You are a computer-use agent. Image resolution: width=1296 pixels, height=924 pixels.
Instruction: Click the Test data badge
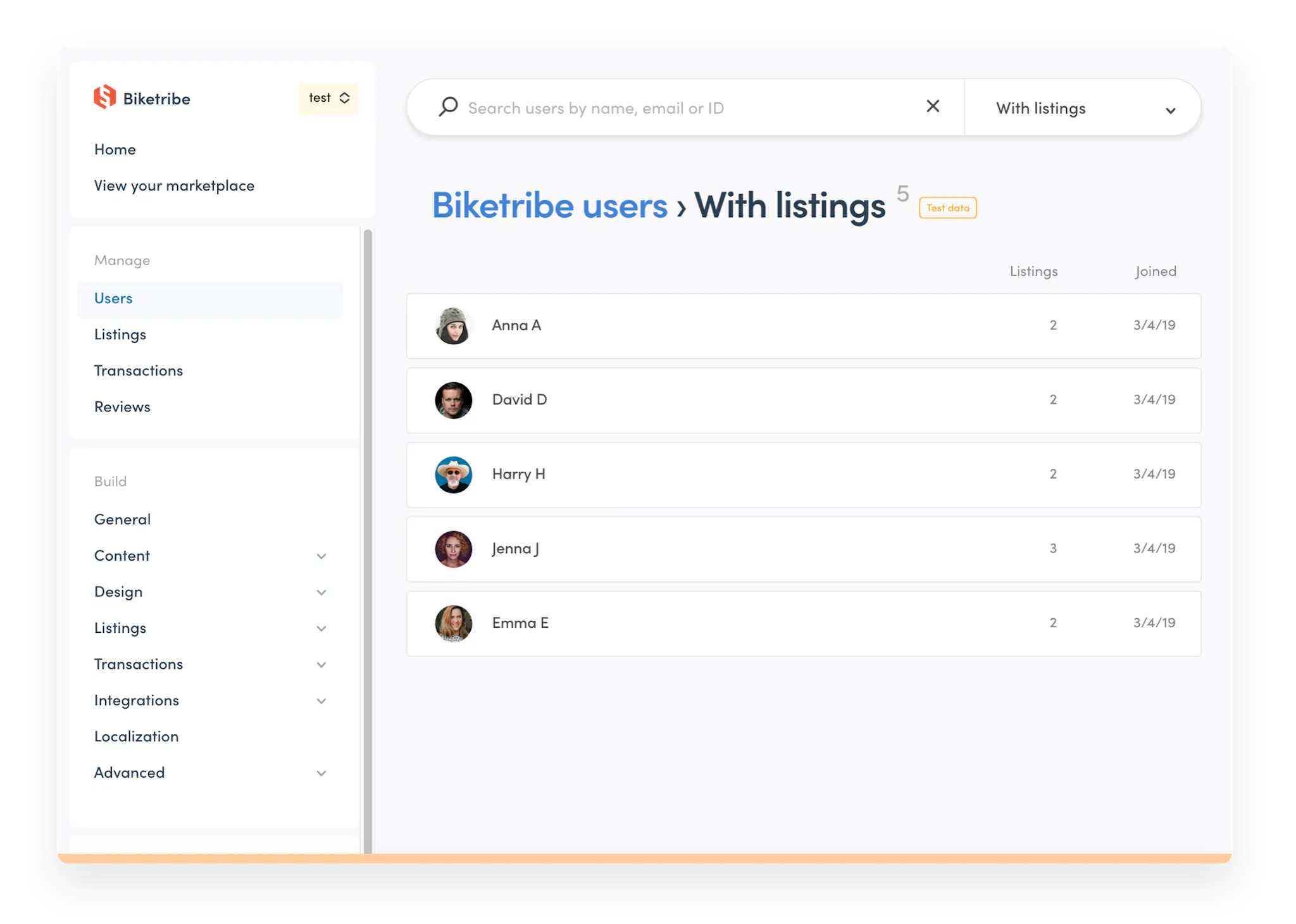947,208
